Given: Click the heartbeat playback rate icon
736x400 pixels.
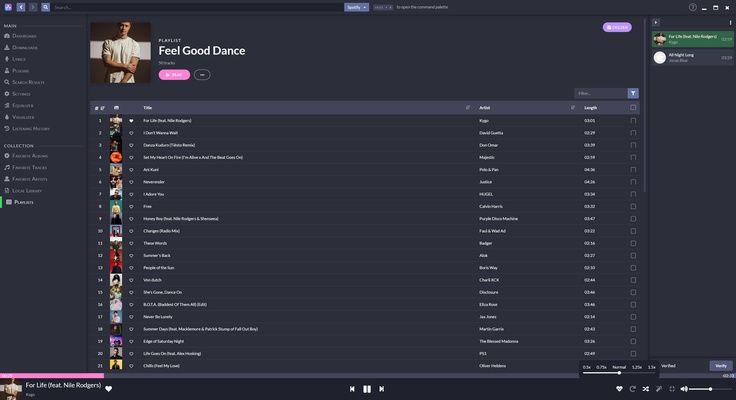Looking at the screenshot, I should tap(619, 389).
